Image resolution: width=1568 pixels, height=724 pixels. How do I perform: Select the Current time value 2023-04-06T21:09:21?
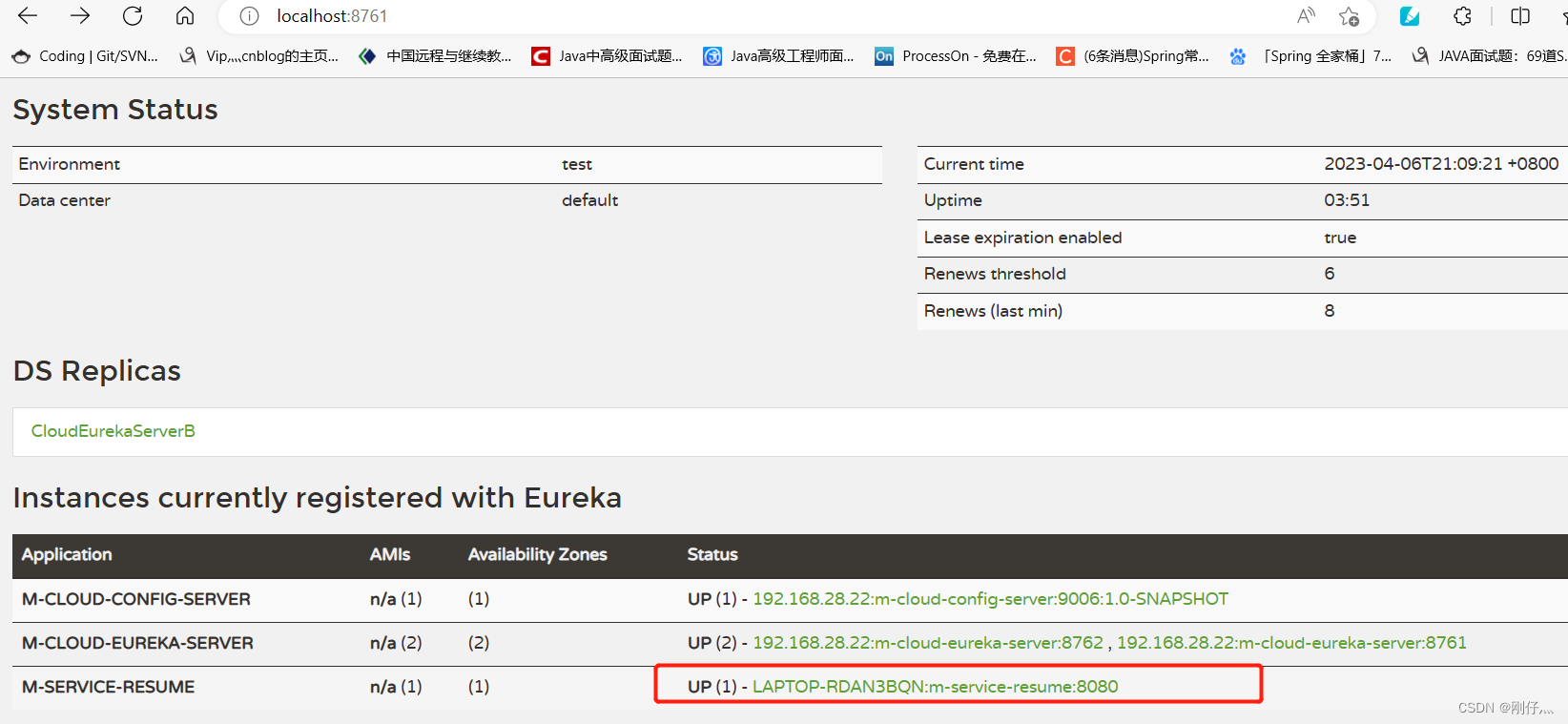click(x=1441, y=164)
